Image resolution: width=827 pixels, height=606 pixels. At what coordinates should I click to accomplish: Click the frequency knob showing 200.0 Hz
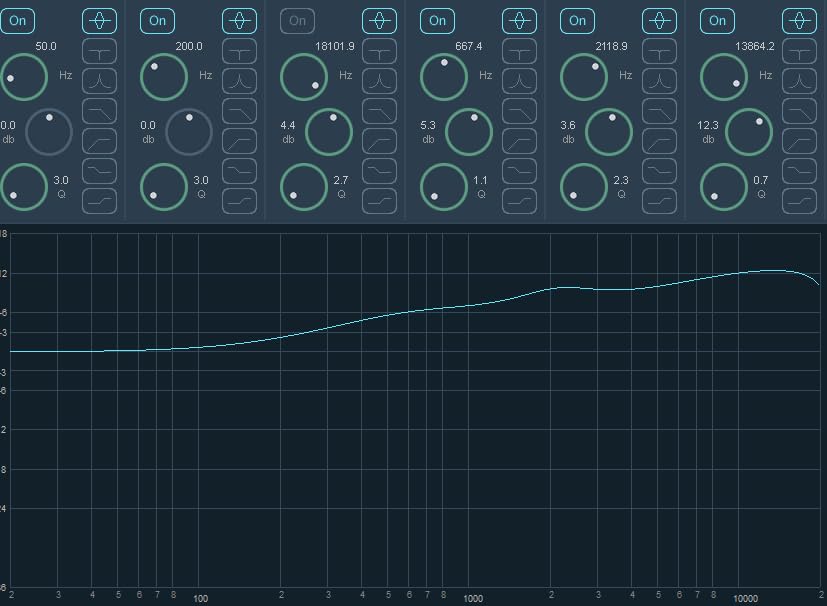click(164, 77)
